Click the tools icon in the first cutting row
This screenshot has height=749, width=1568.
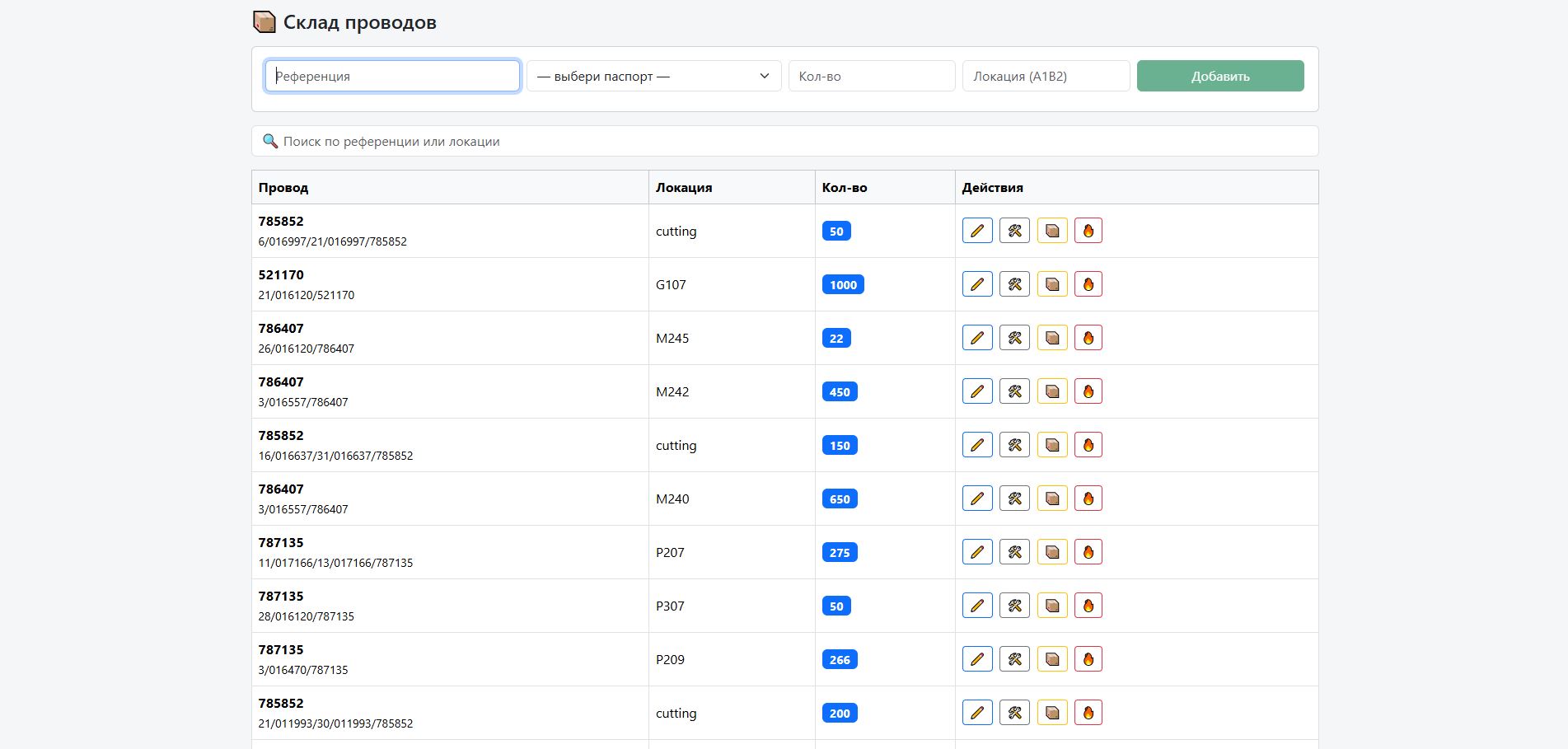coord(1014,231)
